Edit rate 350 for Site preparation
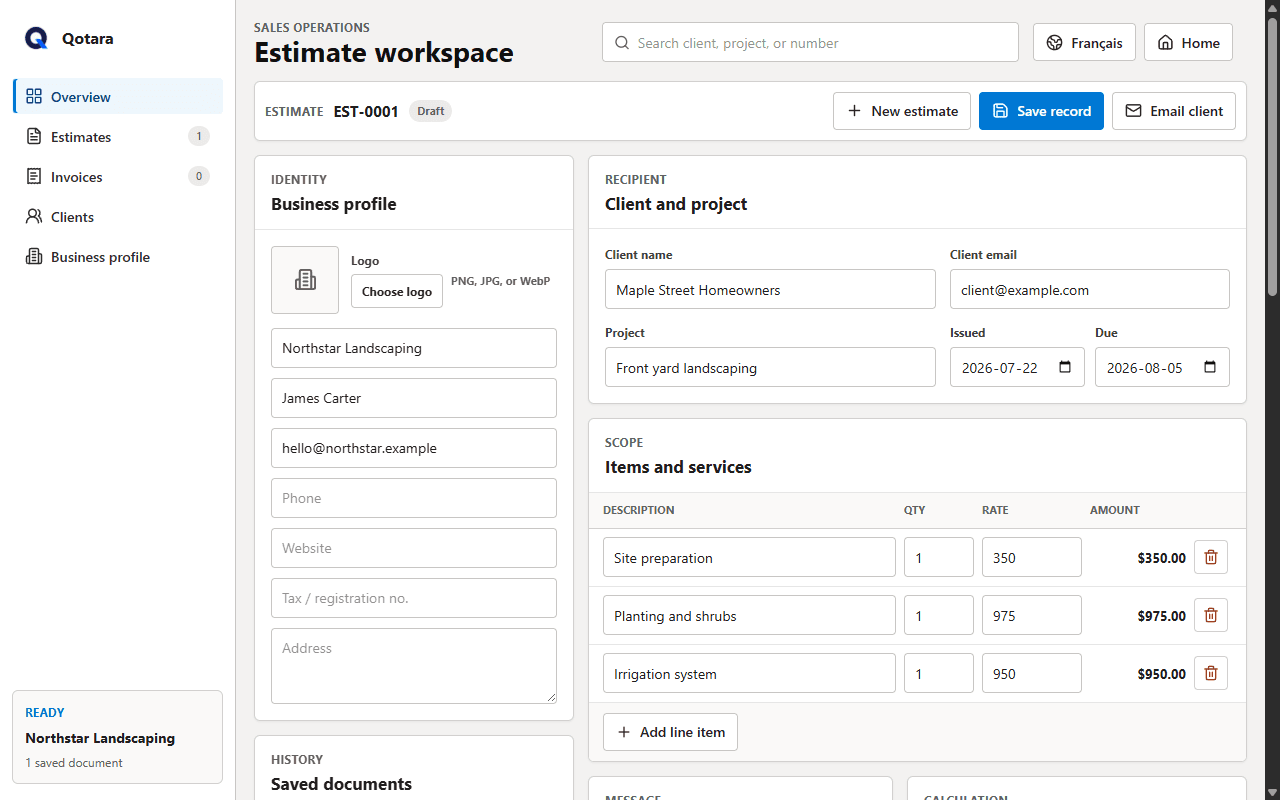This screenshot has width=1280, height=800. click(1032, 557)
